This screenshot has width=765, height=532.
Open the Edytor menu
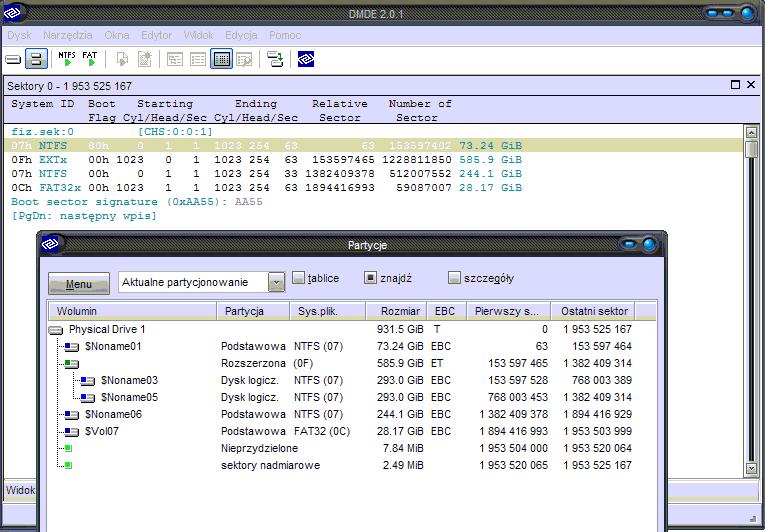[x=156, y=35]
